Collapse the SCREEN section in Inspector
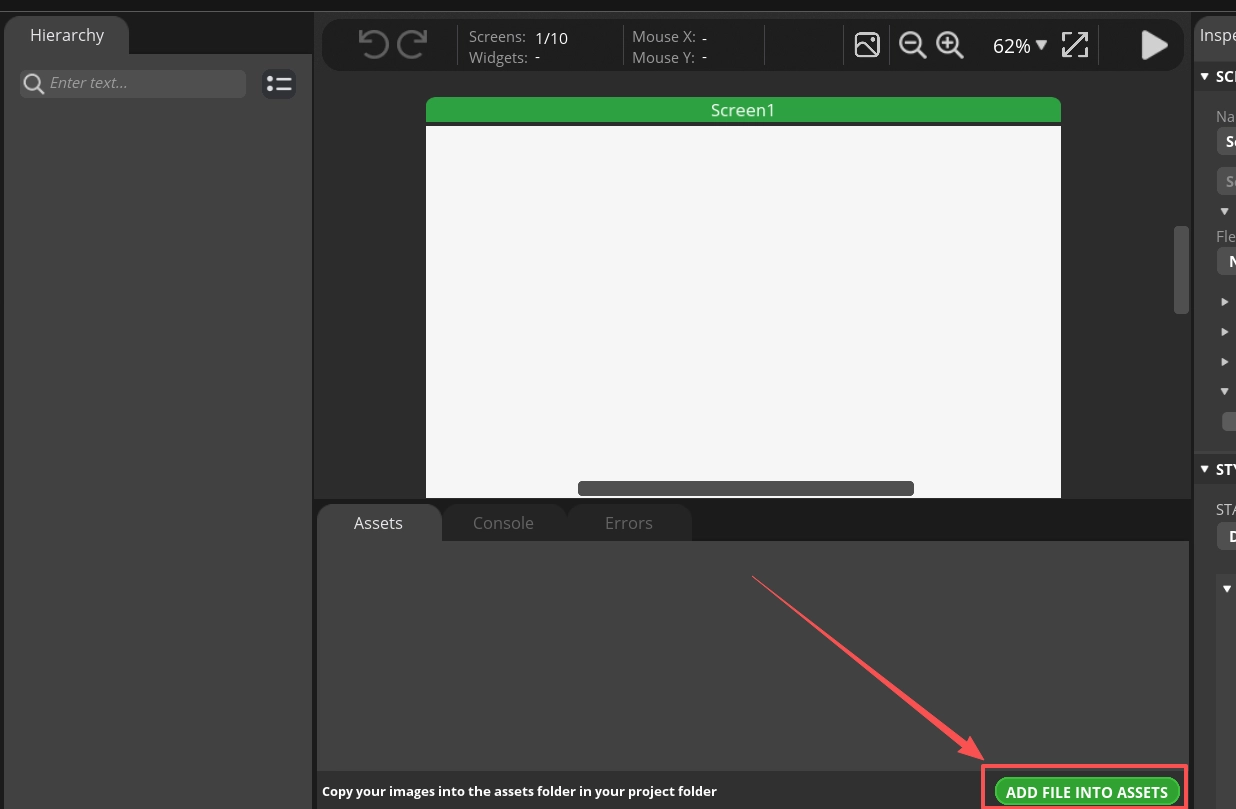 (1205, 77)
